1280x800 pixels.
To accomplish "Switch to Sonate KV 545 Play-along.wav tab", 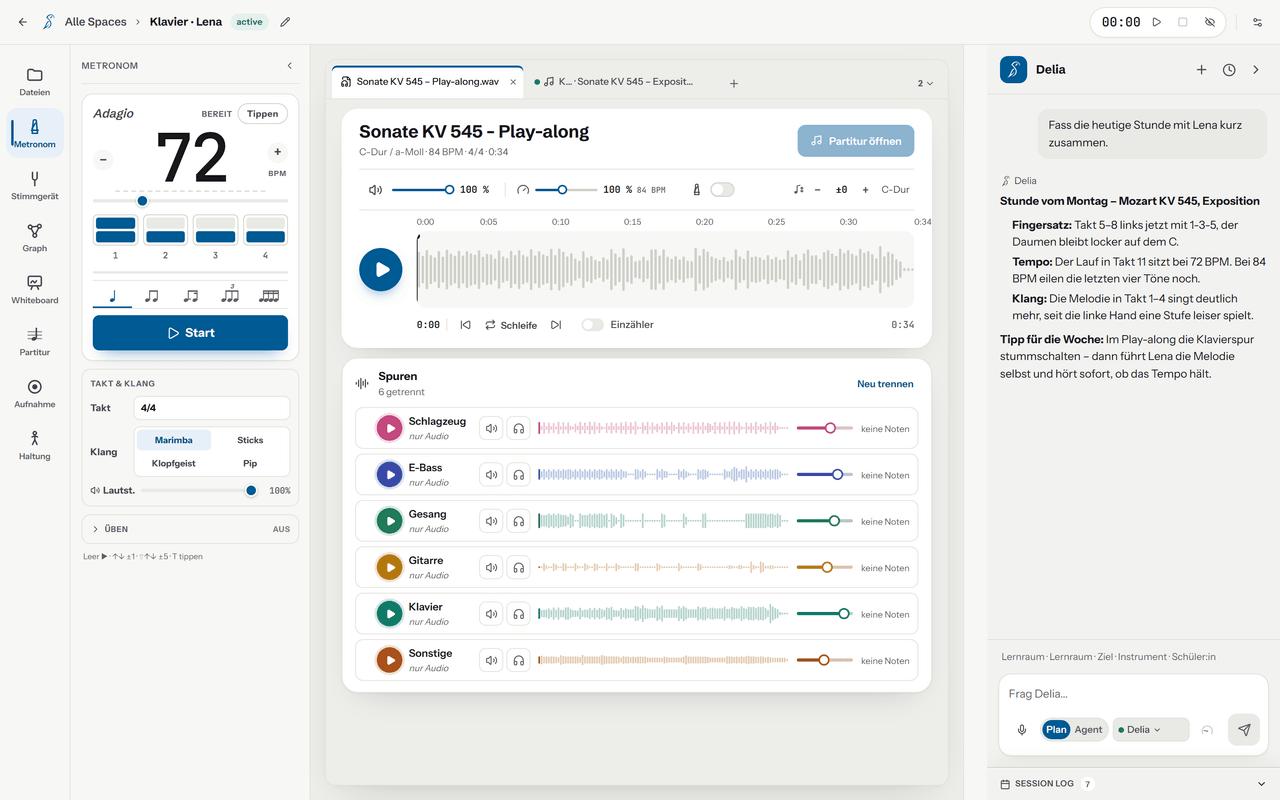I will pyautogui.click(x=428, y=82).
